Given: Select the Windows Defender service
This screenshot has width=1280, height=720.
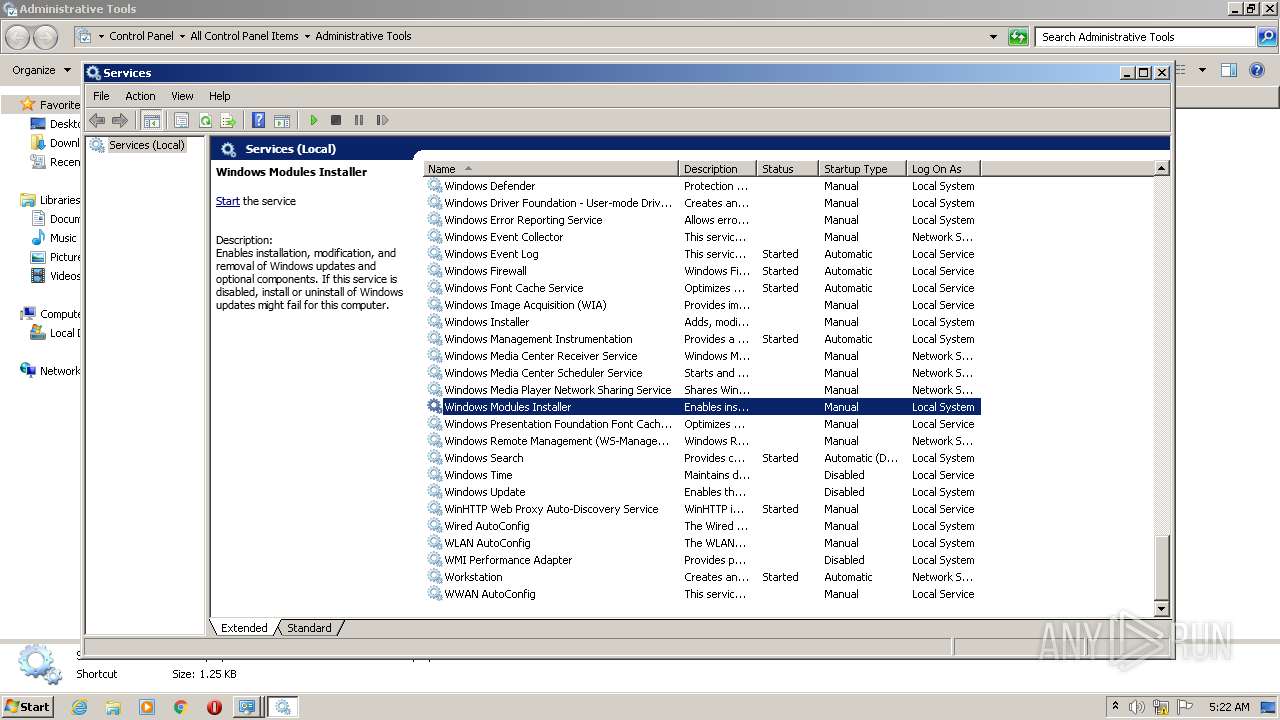Looking at the screenshot, I should 702,186.
